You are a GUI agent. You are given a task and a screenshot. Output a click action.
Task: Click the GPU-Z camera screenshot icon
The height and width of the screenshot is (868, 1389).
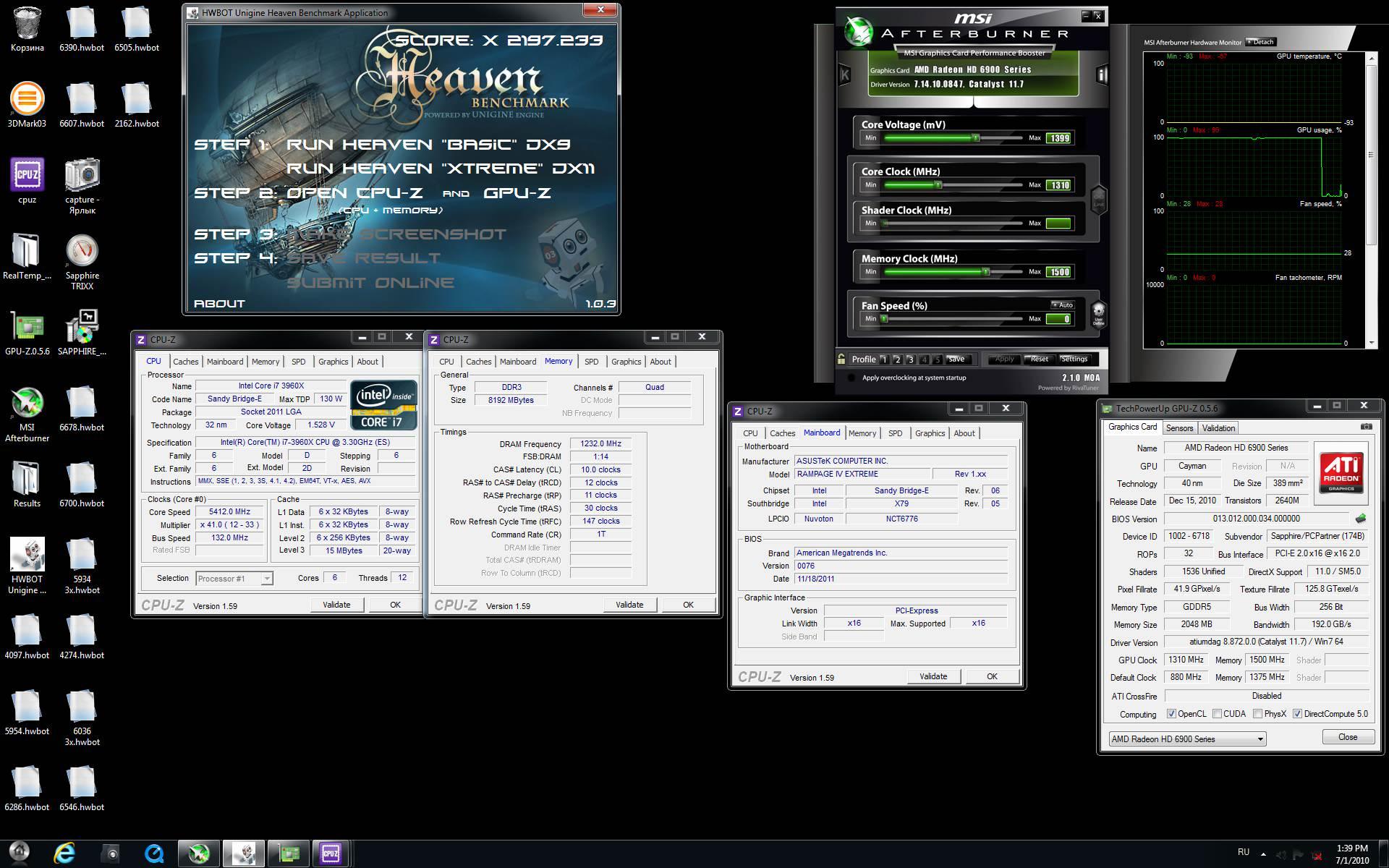(x=1366, y=427)
